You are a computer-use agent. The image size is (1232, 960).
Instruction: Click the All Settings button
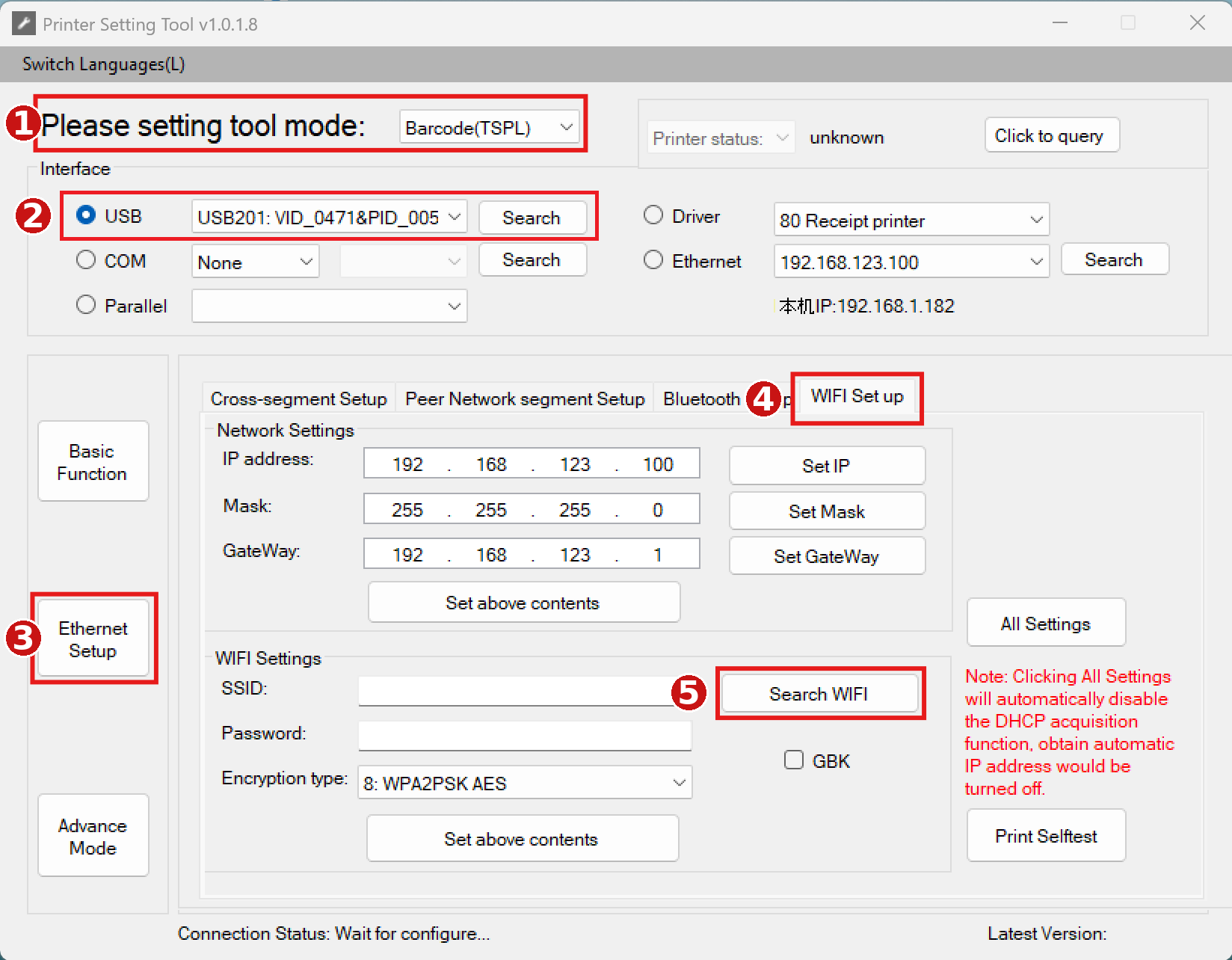tap(1046, 623)
